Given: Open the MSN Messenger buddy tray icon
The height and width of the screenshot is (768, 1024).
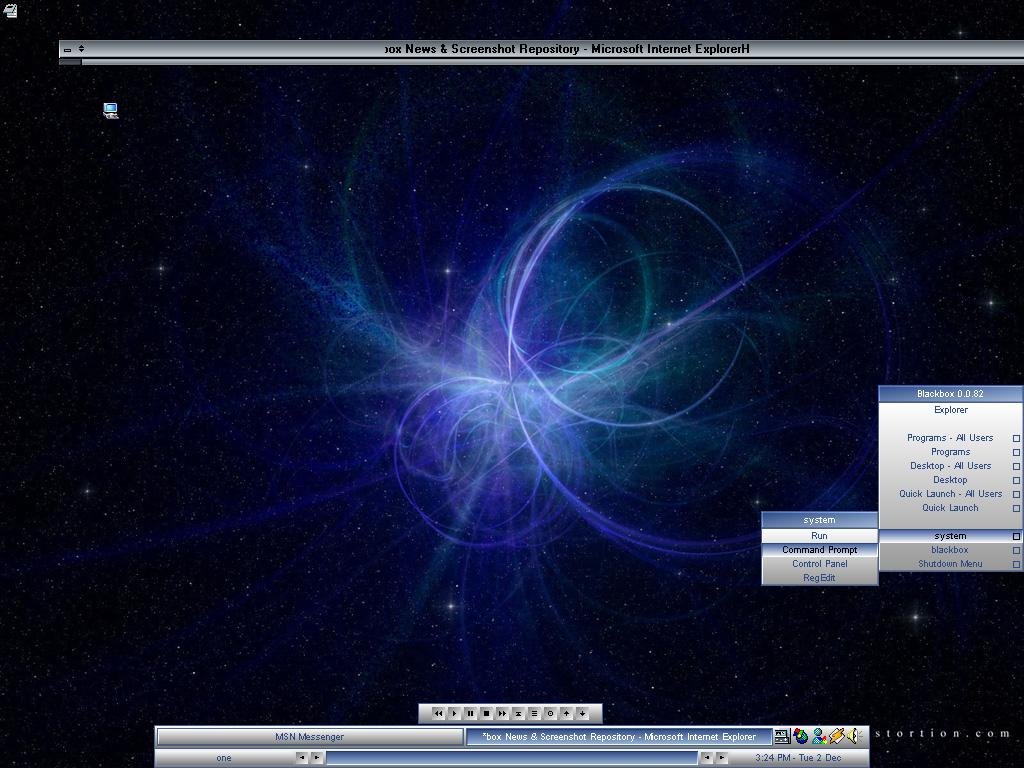Looking at the screenshot, I should (819, 736).
